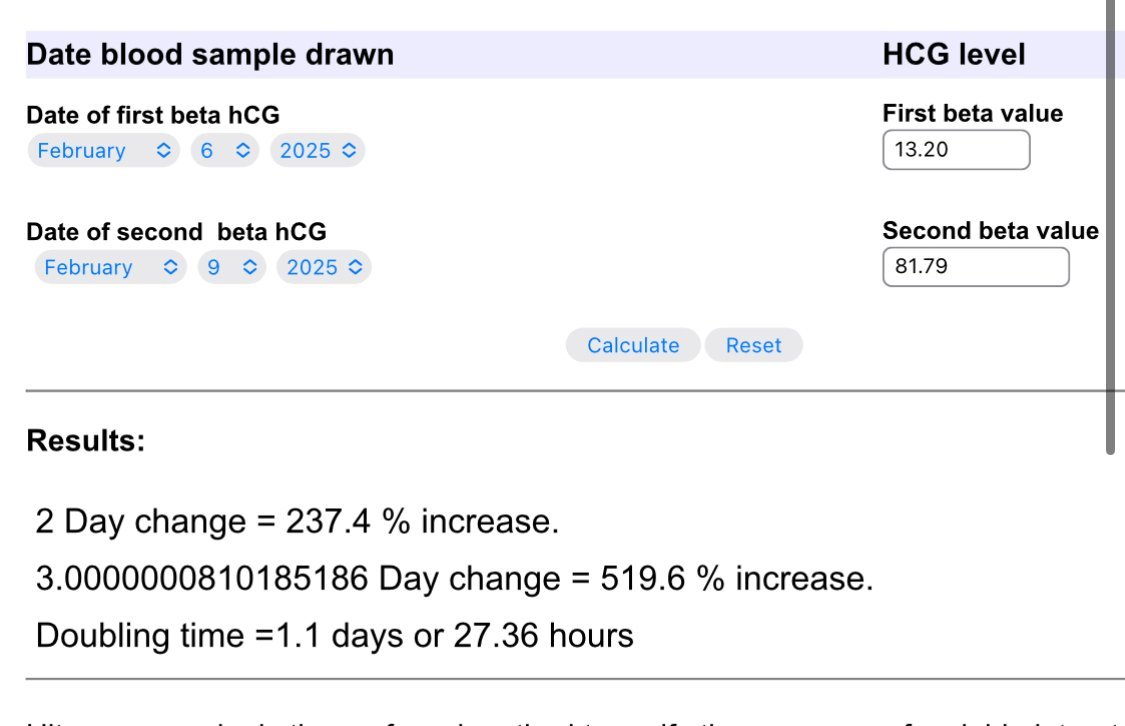Viewport: 1125px width, 726px height.
Task: Open the first hCG month dropdown showing February
Action: 104,151
